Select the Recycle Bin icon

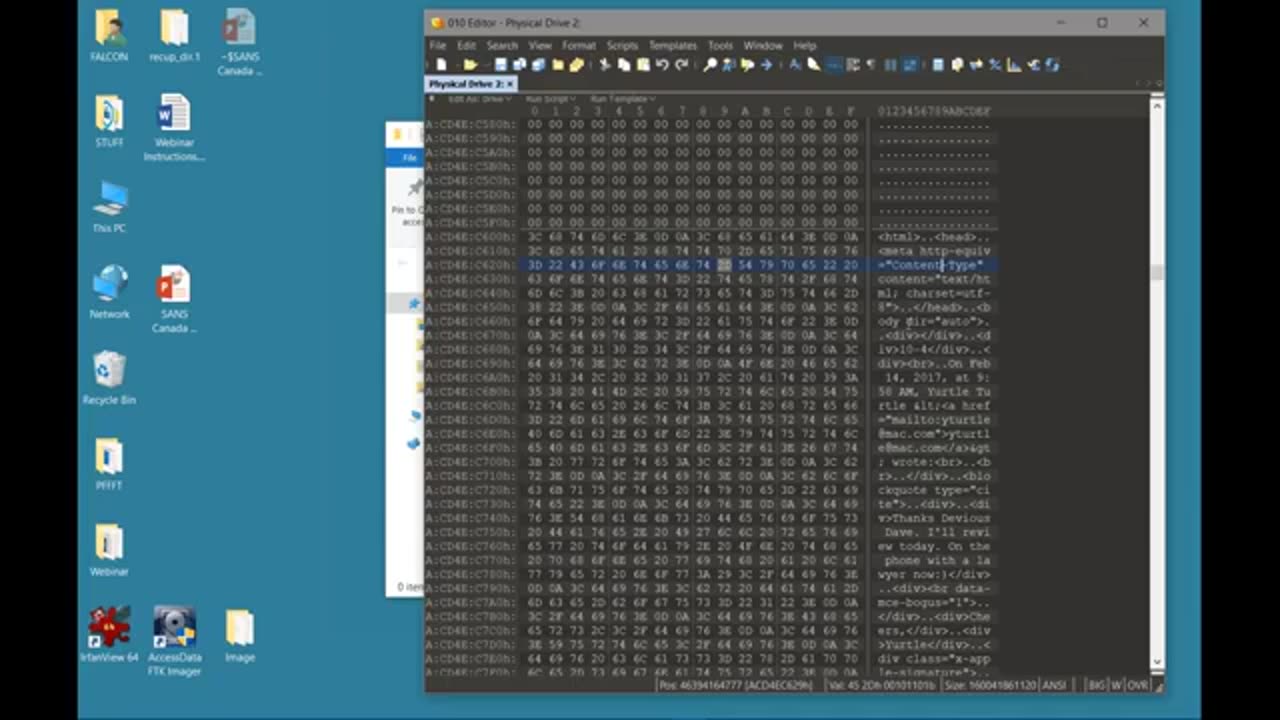click(x=109, y=378)
